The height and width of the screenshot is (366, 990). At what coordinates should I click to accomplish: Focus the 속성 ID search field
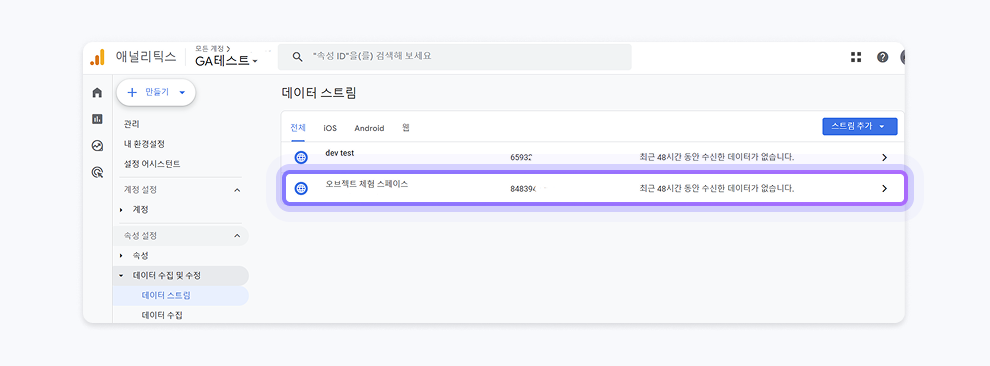pos(455,57)
